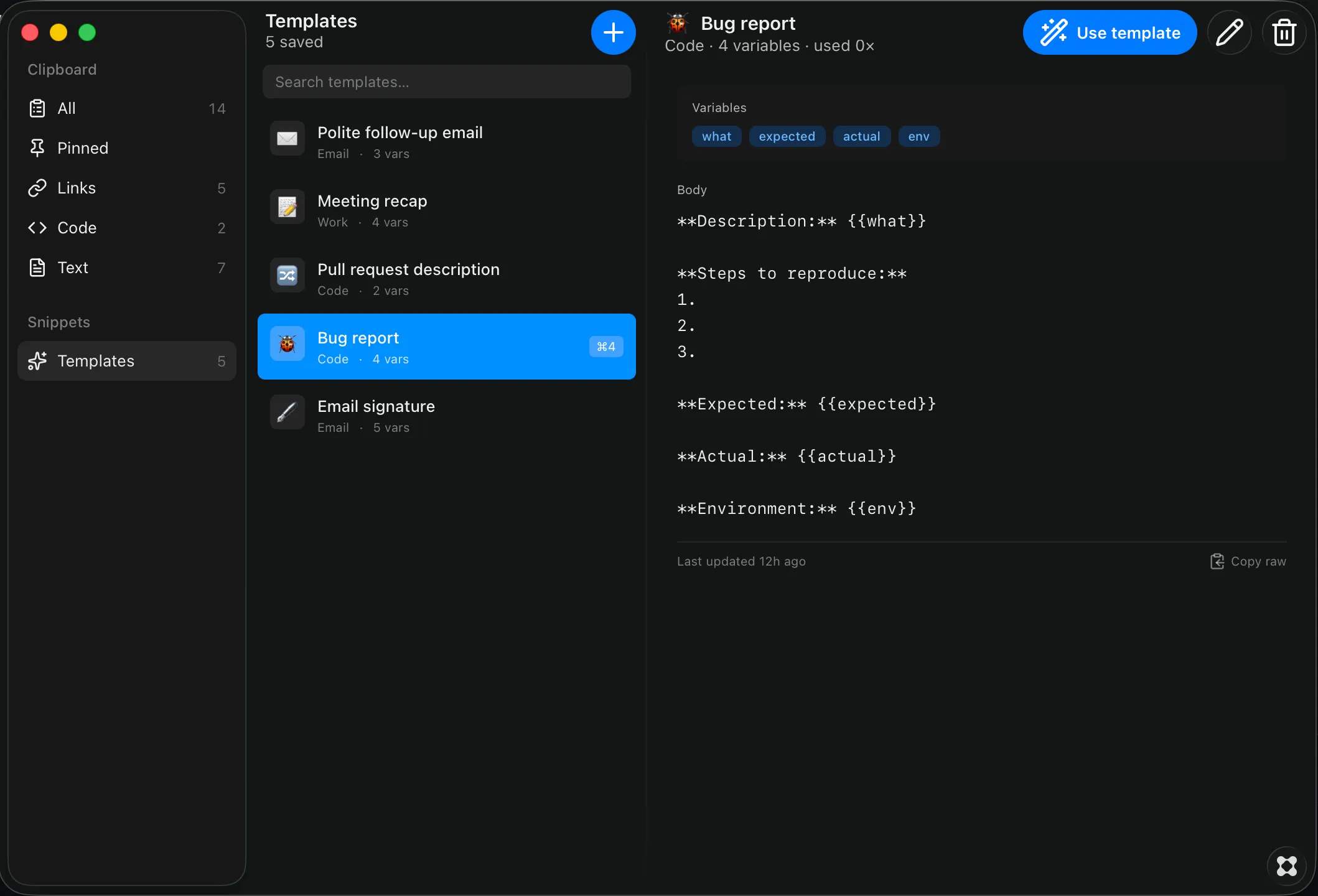The width and height of the screenshot is (1318, 896).
Task: Click the 'Code · 4 variables · used 0×' subtitle
Action: 770,46
